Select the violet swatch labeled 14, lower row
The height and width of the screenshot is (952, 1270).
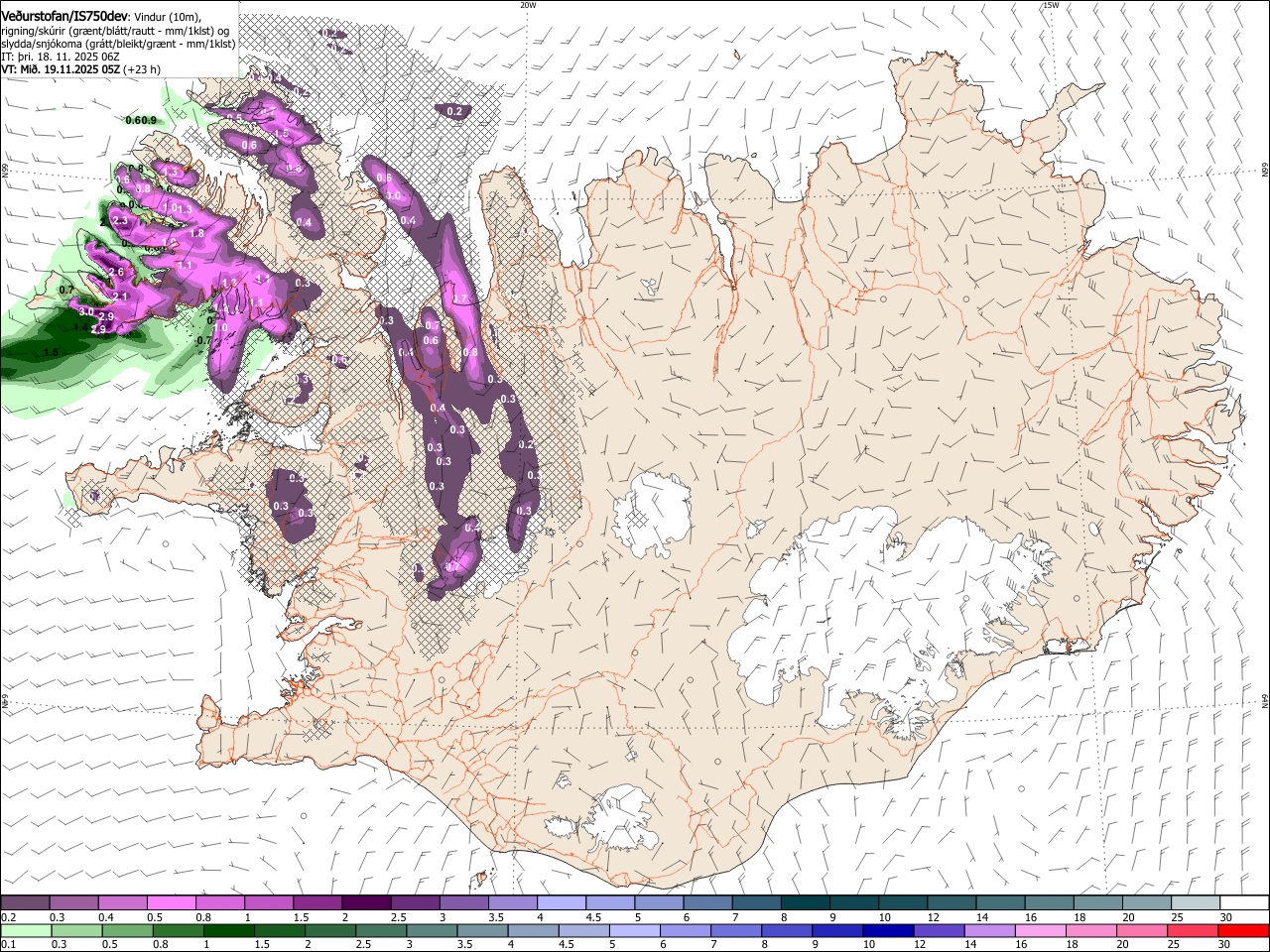click(989, 930)
